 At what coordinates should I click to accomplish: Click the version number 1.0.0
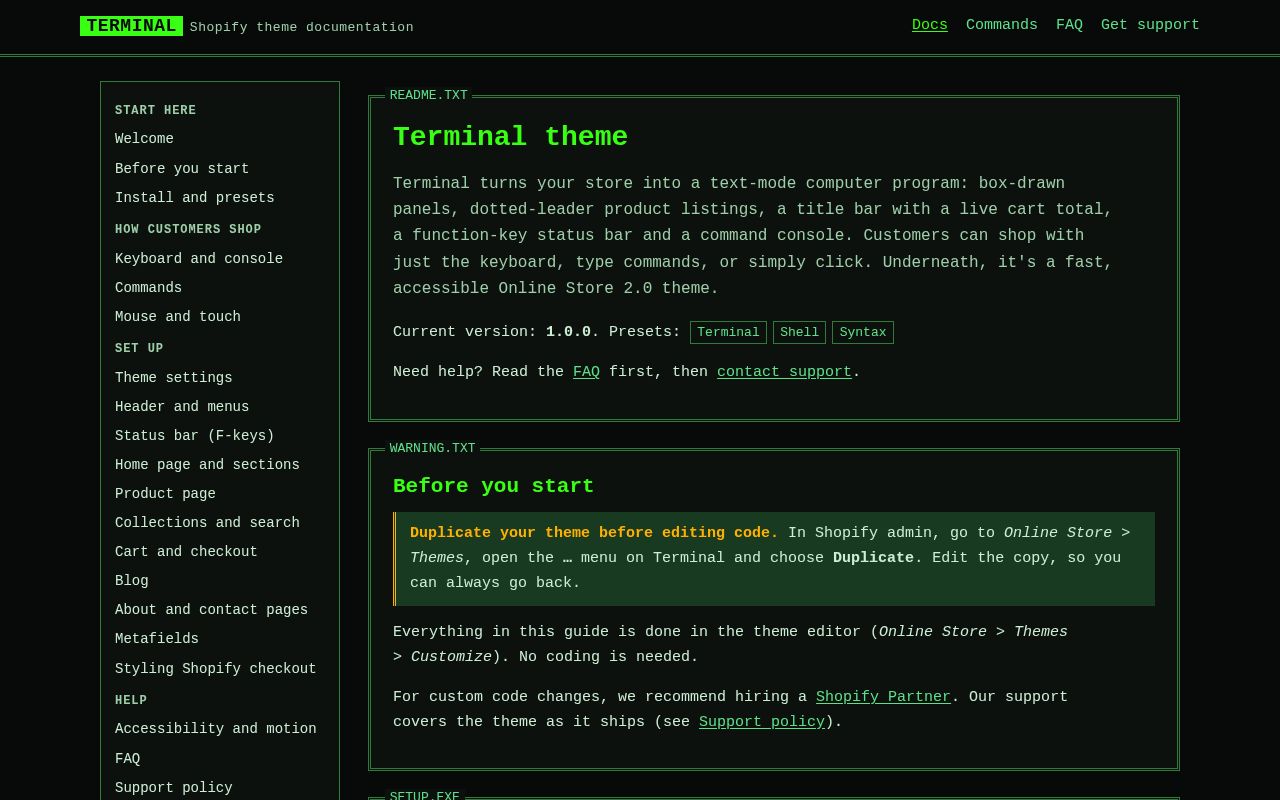(x=568, y=332)
